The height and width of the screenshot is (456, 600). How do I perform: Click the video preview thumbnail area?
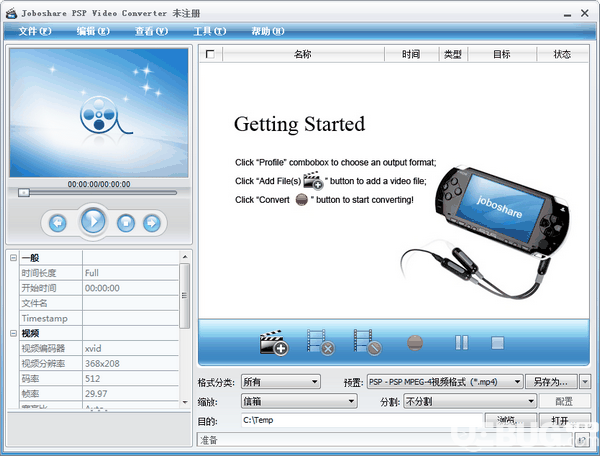[x=99, y=112]
